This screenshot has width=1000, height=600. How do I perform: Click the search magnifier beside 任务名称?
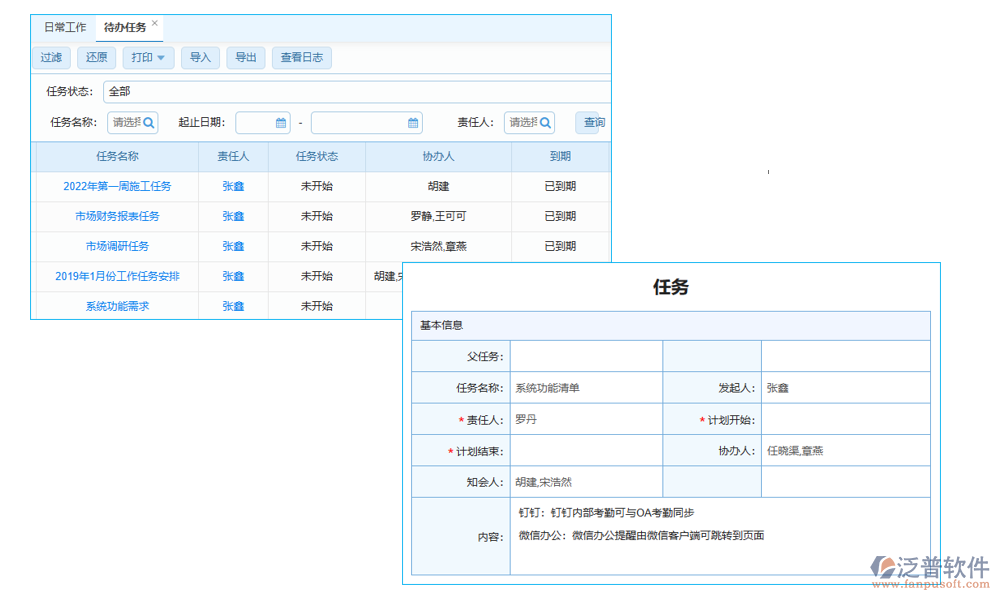(x=148, y=122)
